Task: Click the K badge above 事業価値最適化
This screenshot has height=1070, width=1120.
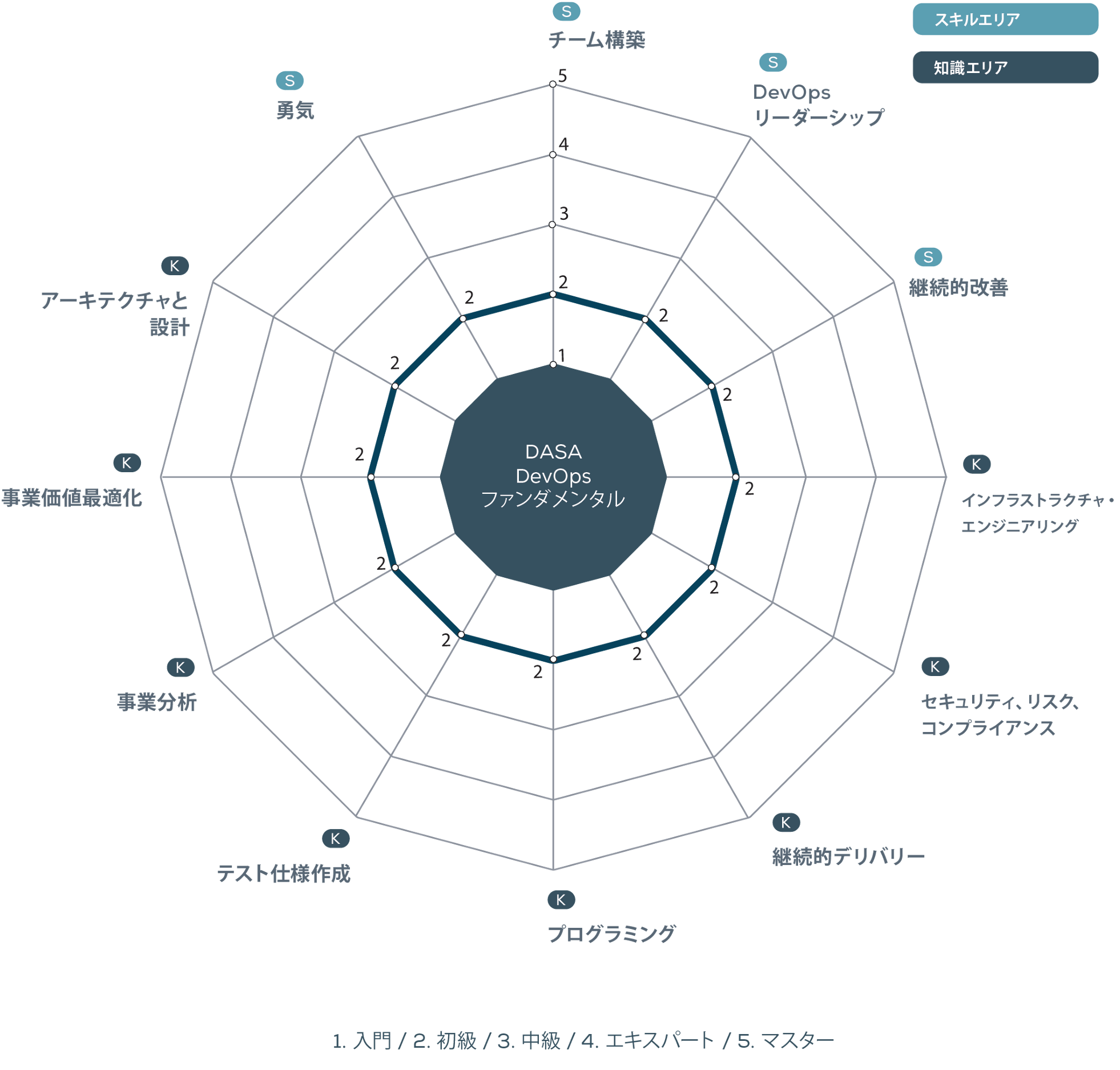Action: 127,462
